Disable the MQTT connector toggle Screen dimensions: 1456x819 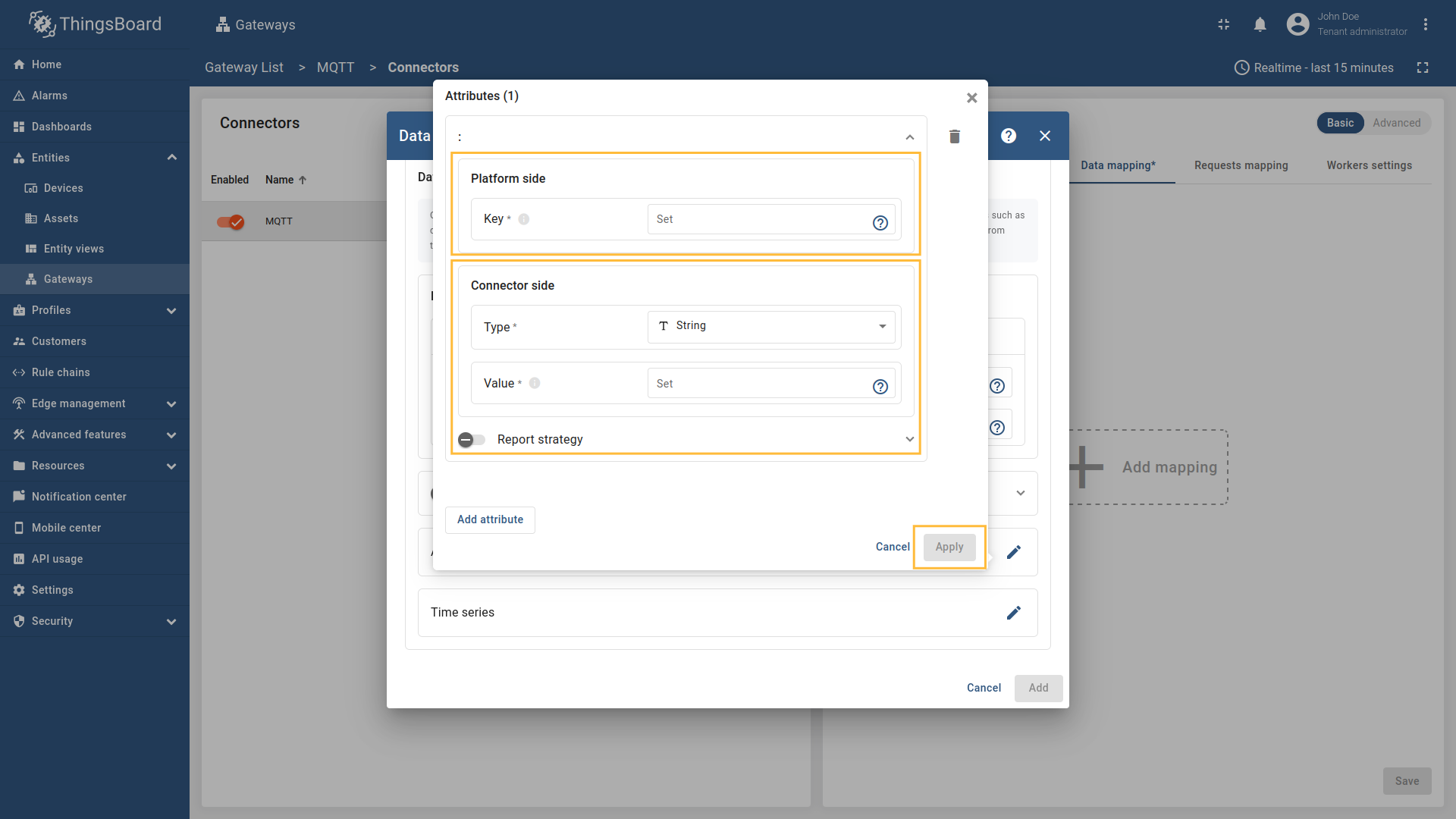[x=230, y=222]
